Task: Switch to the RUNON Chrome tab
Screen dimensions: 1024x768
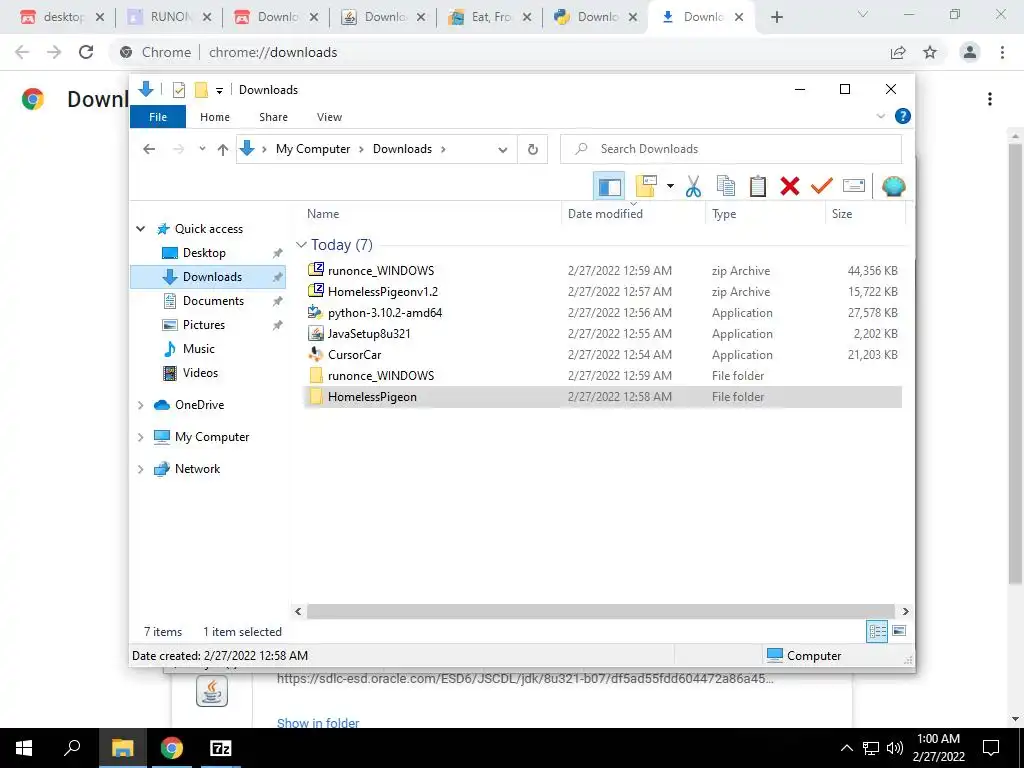Action: pyautogui.click(x=168, y=17)
